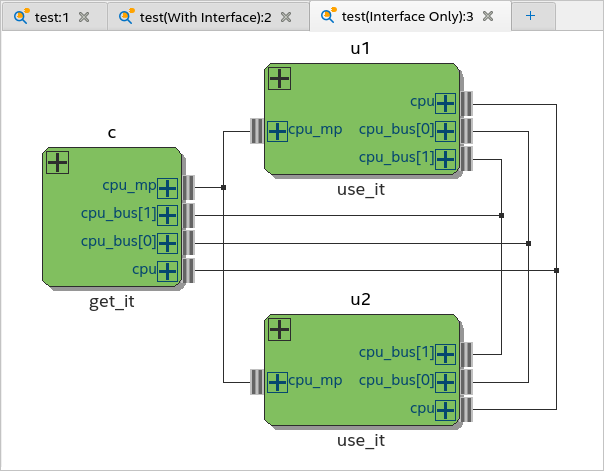Viewport: 604px width, 471px height.
Task: Expand cpu_bus[1] port on block c
Action: pyautogui.click(x=168, y=215)
